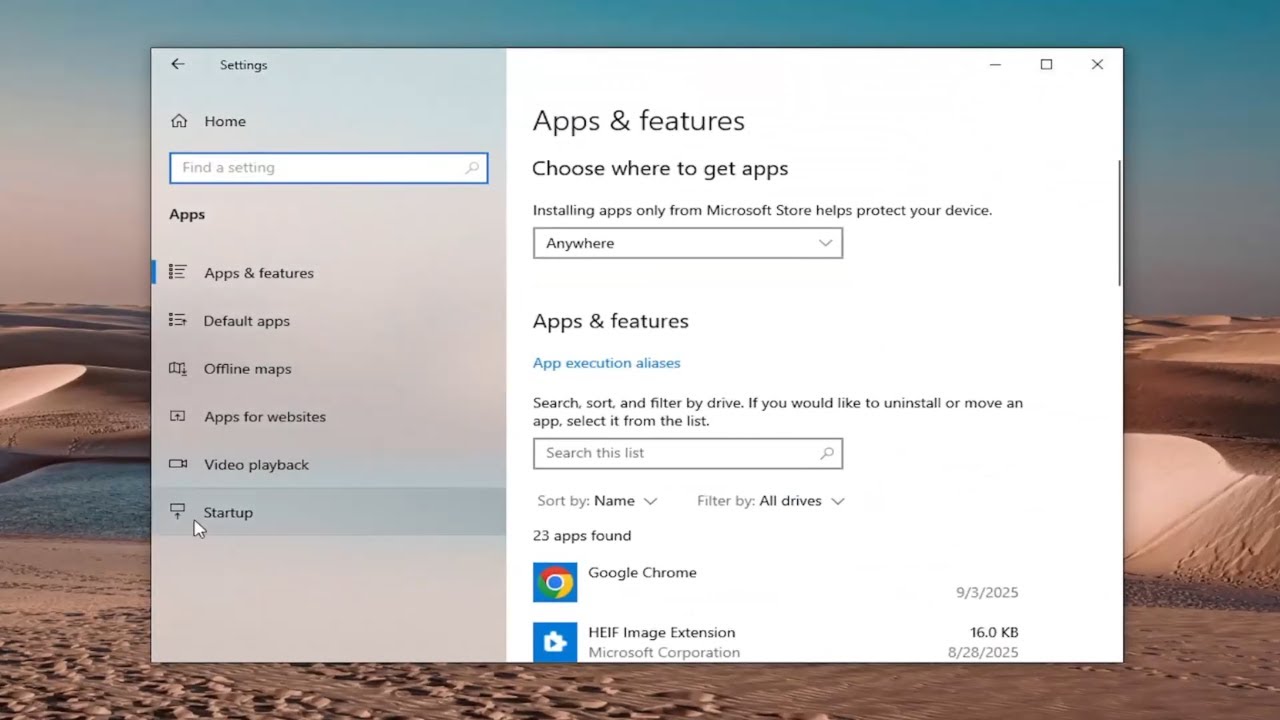This screenshot has width=1280, height=720.
Task: Select the Google Chrome app icon
Action: click(x=555, y=582)
